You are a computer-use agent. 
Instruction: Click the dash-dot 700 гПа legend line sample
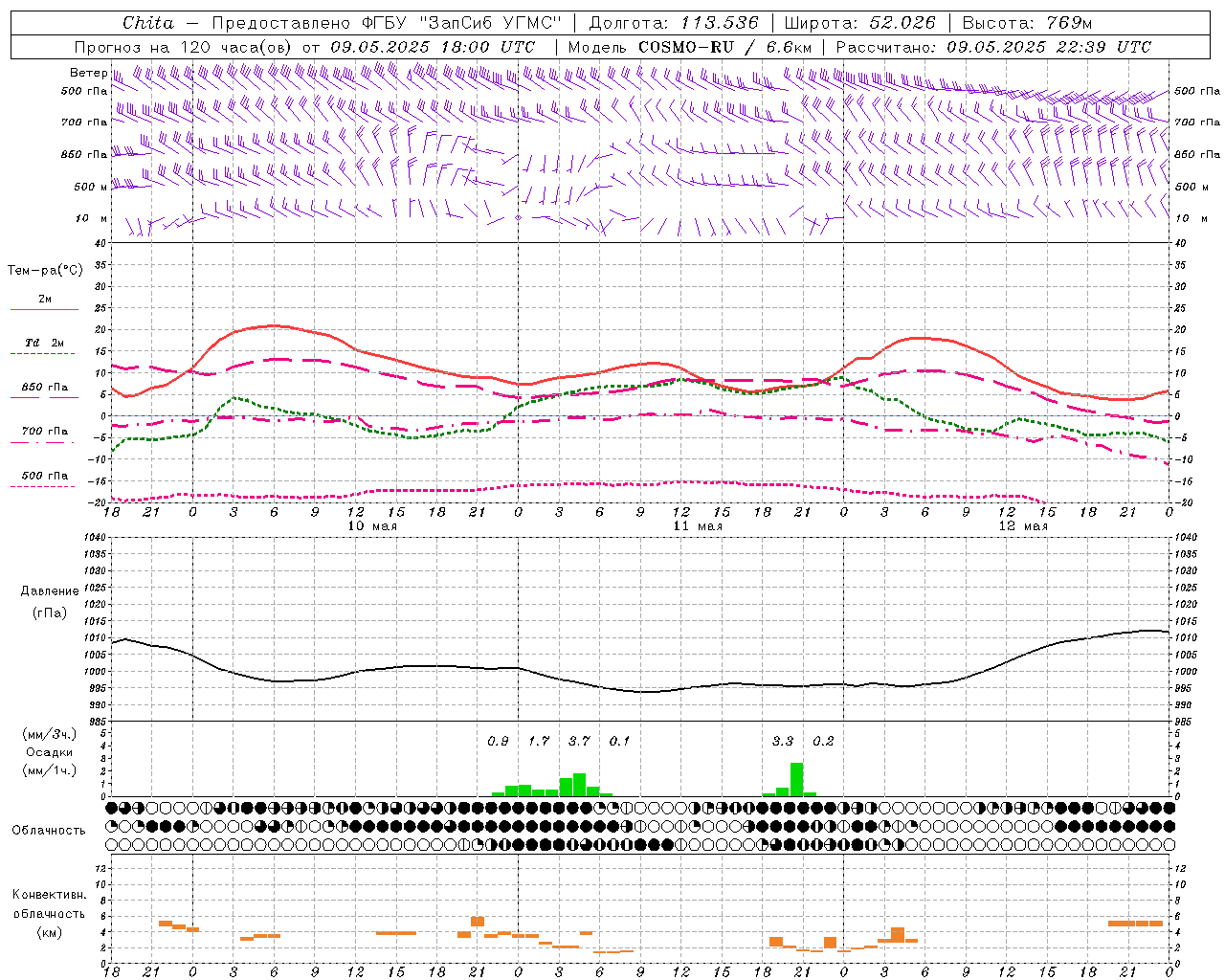coord(44,442)
